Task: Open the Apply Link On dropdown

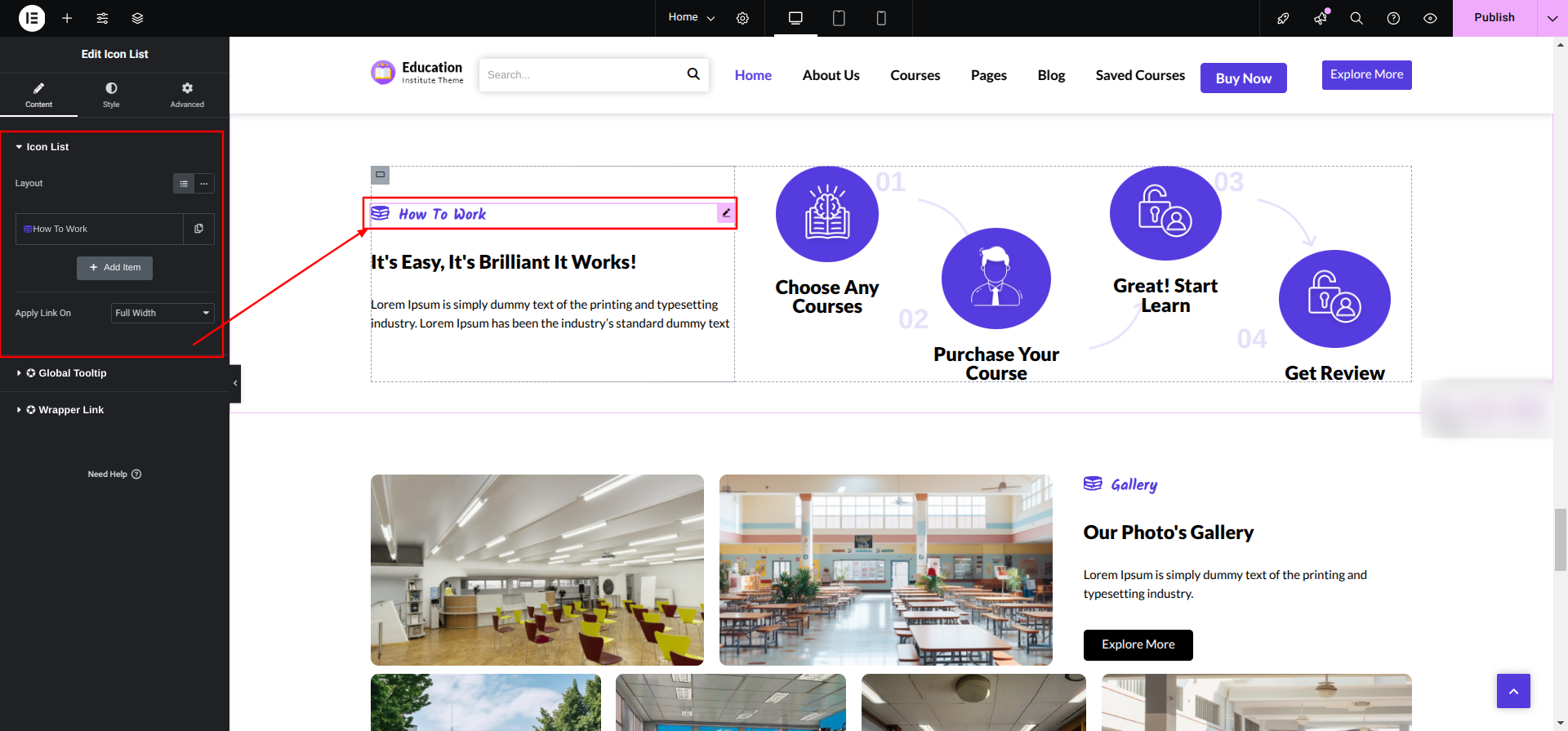Action: coord(163,313)
